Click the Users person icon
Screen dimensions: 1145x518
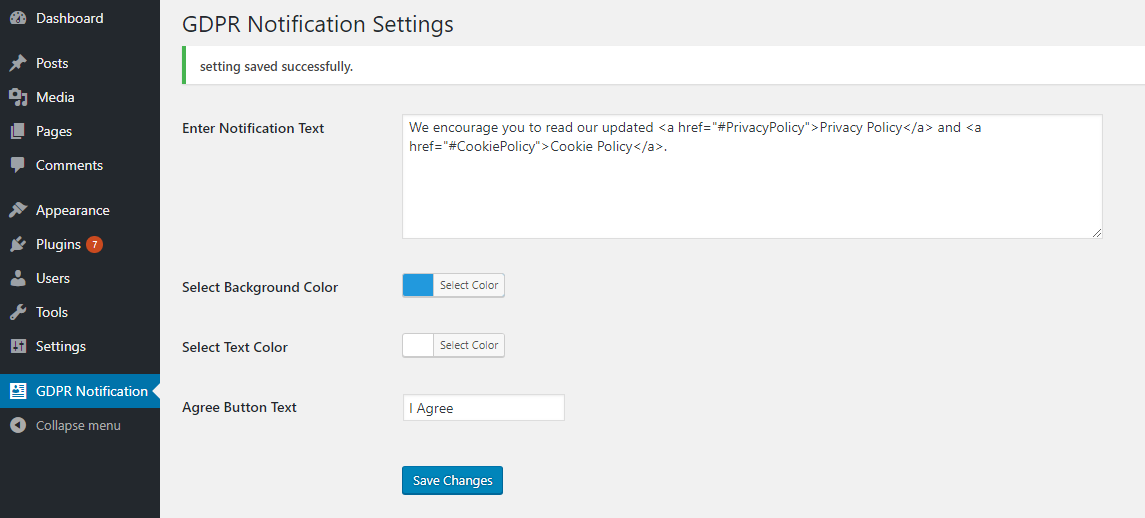tap(18, 278)
